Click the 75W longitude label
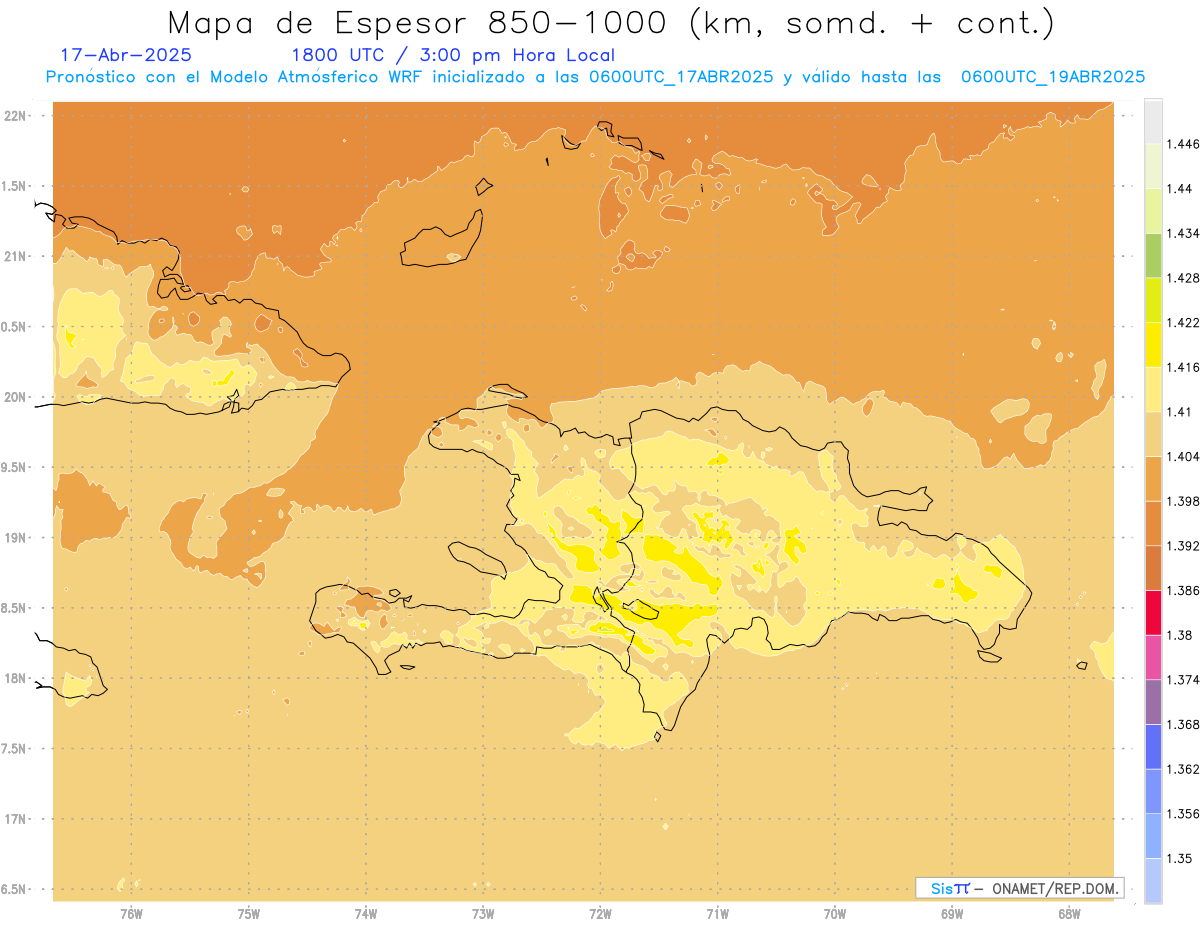 [x=249, y=913]
